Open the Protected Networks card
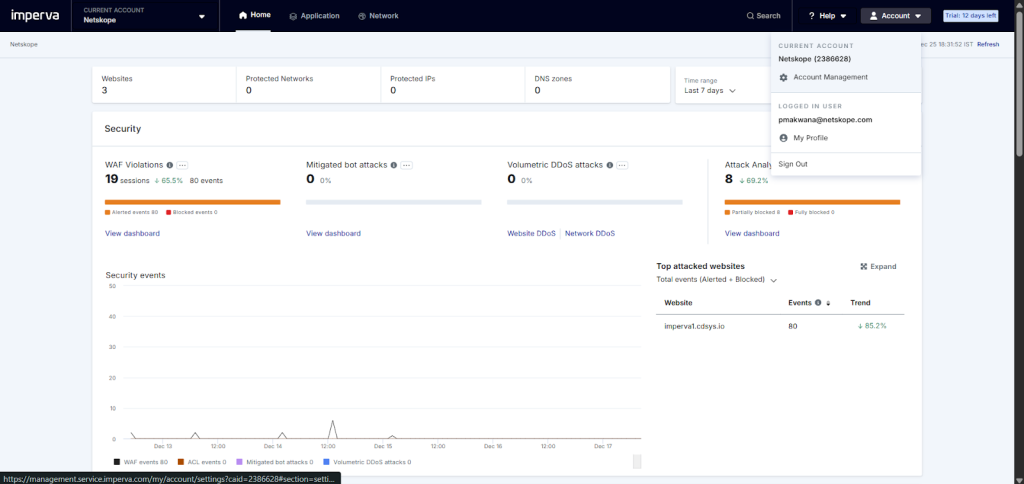 point(308,84)
